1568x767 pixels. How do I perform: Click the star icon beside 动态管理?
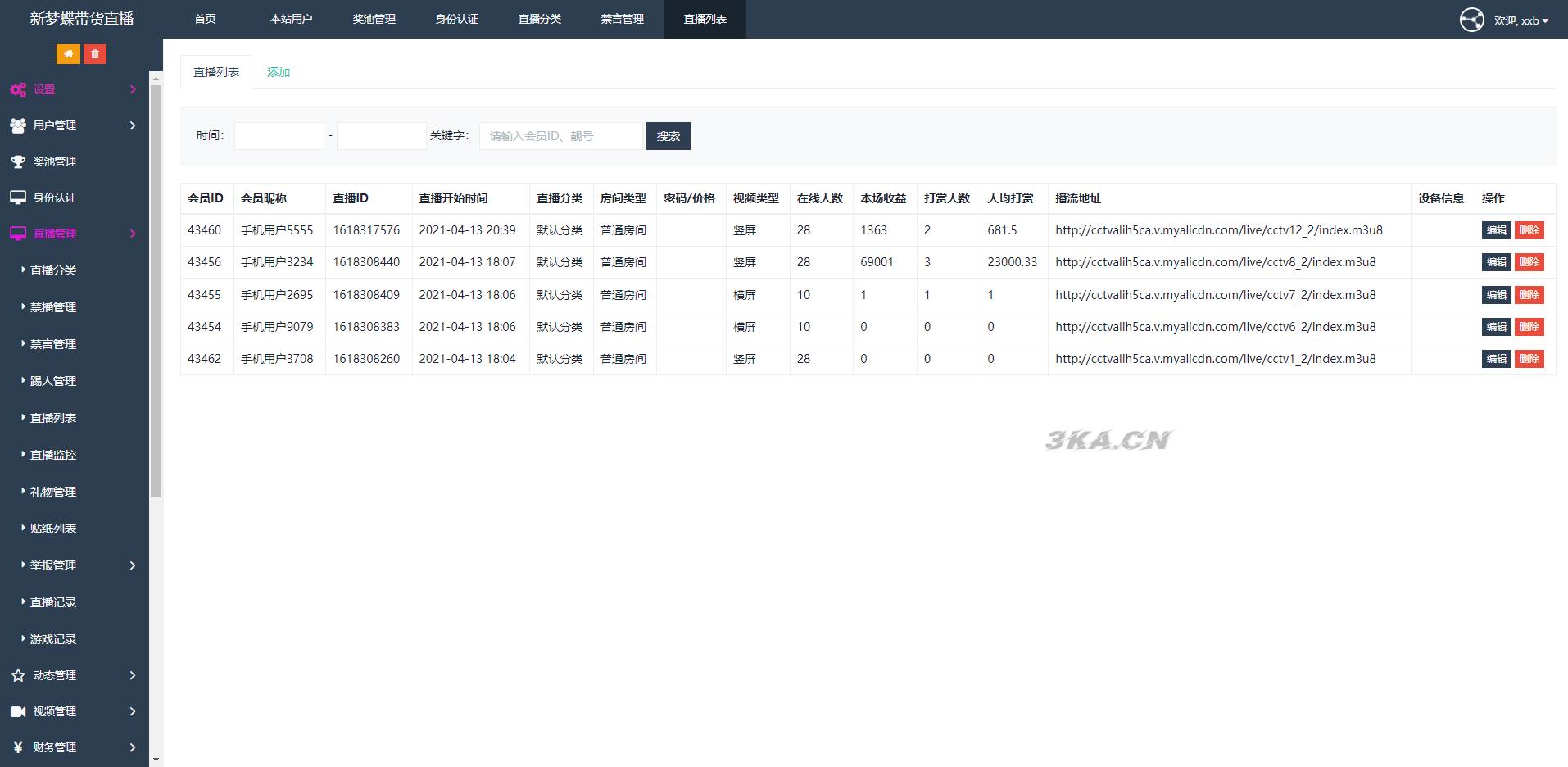pyautogui.click(x=18, y=675)
